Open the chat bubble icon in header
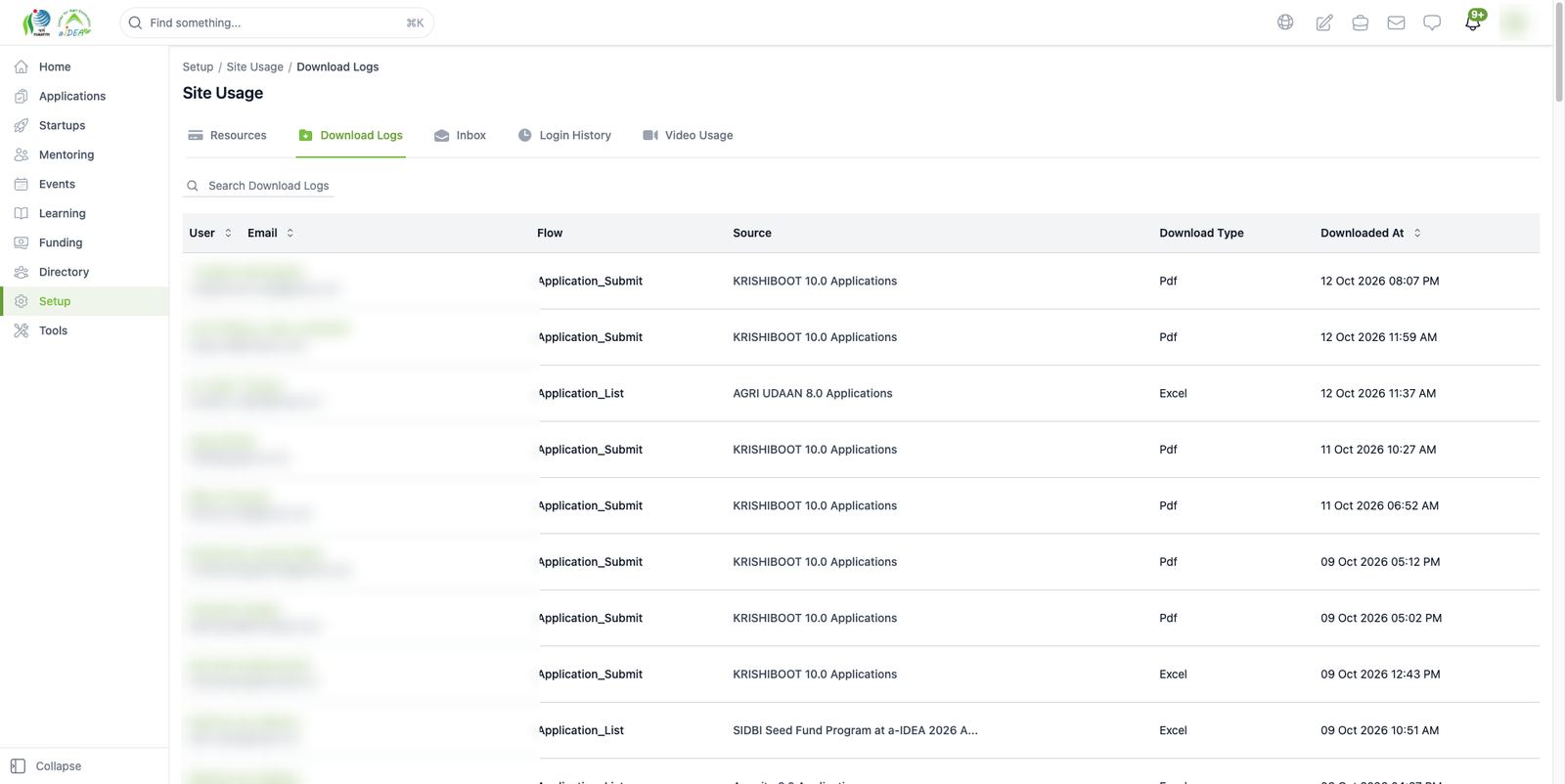 [1432, 22]
